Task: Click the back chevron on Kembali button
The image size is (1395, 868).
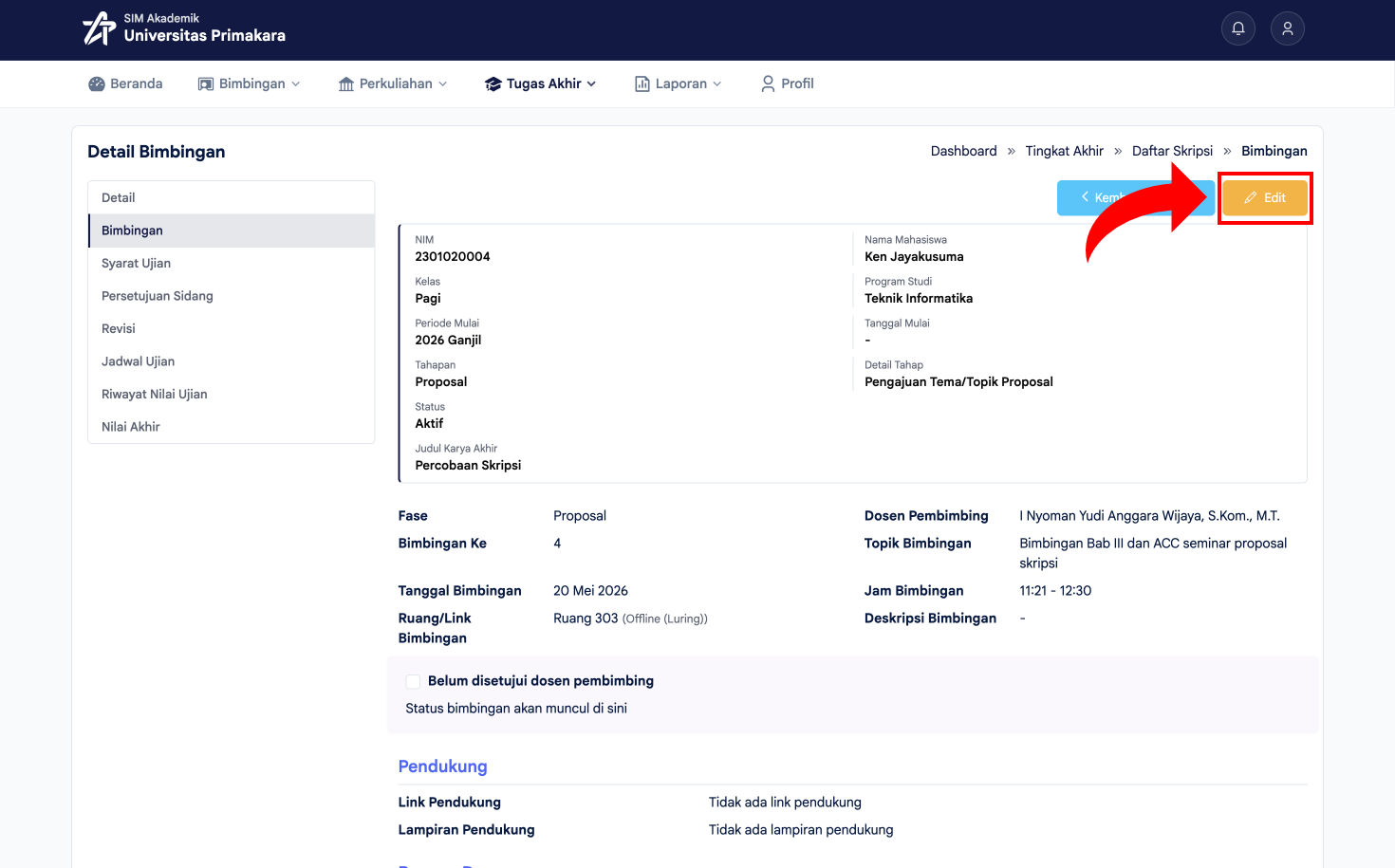Action: pos(1085,196)
